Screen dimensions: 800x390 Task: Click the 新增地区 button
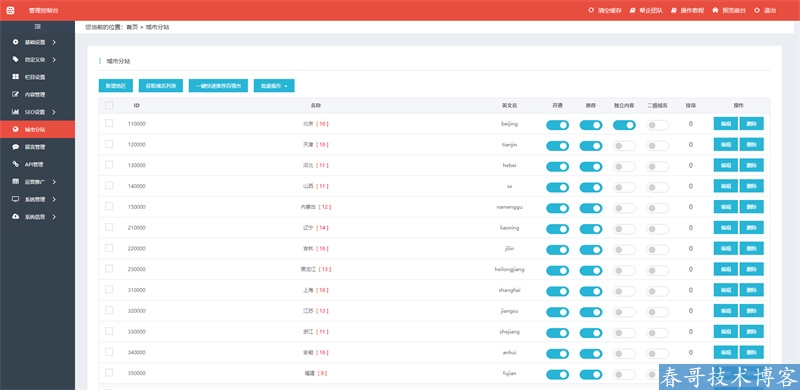(x=116, y=86)
